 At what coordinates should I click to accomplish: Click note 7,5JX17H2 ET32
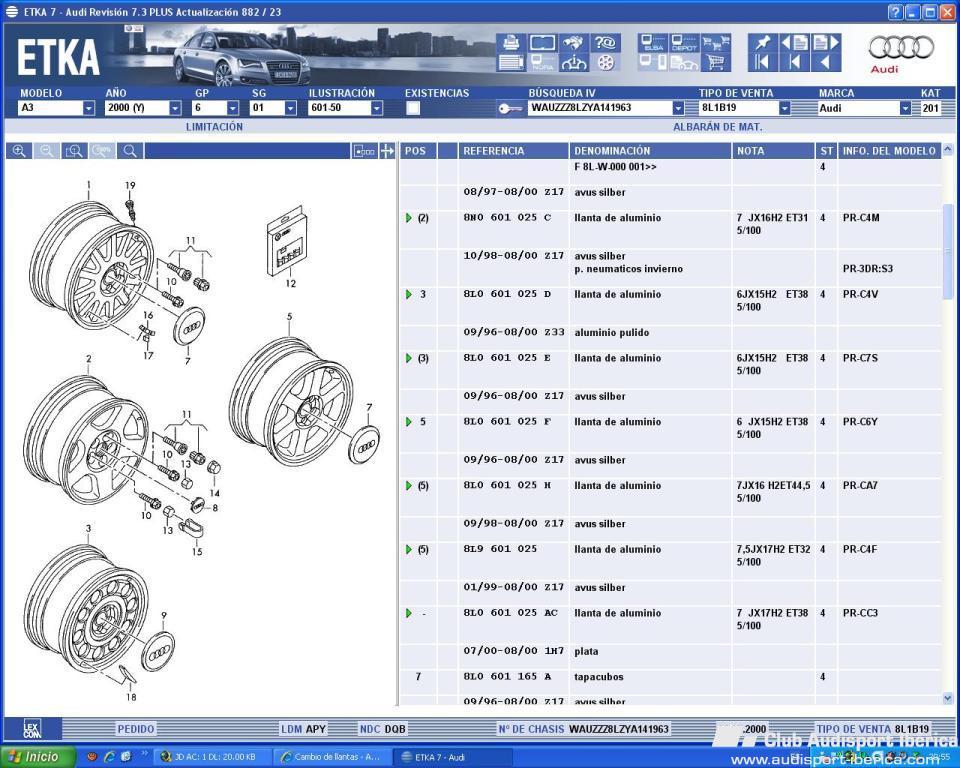click(773, 549)
